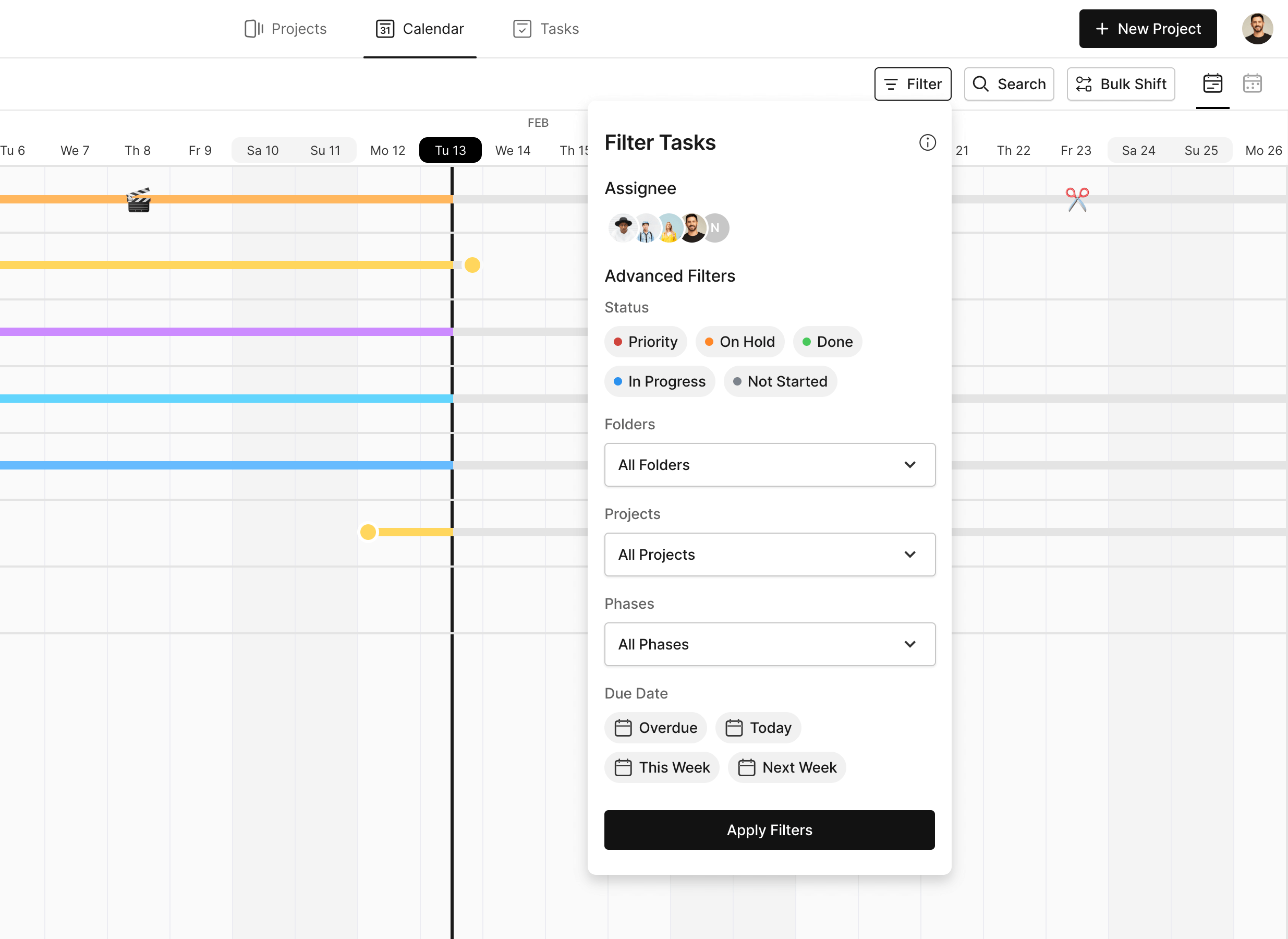
Task: Expand the All Phases dropdown
Action: 769,645
